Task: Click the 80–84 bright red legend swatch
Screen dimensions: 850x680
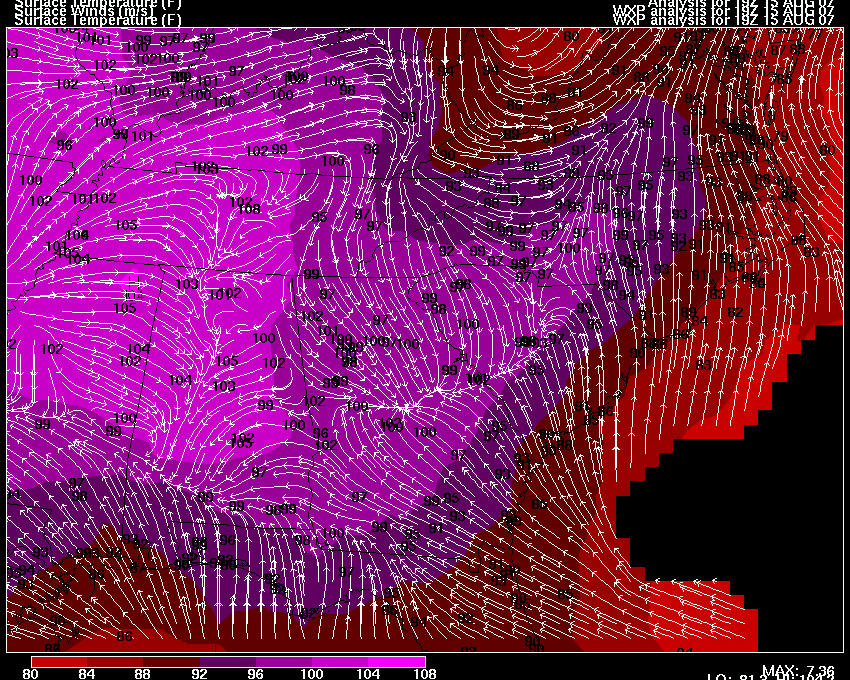Action: 59,662
